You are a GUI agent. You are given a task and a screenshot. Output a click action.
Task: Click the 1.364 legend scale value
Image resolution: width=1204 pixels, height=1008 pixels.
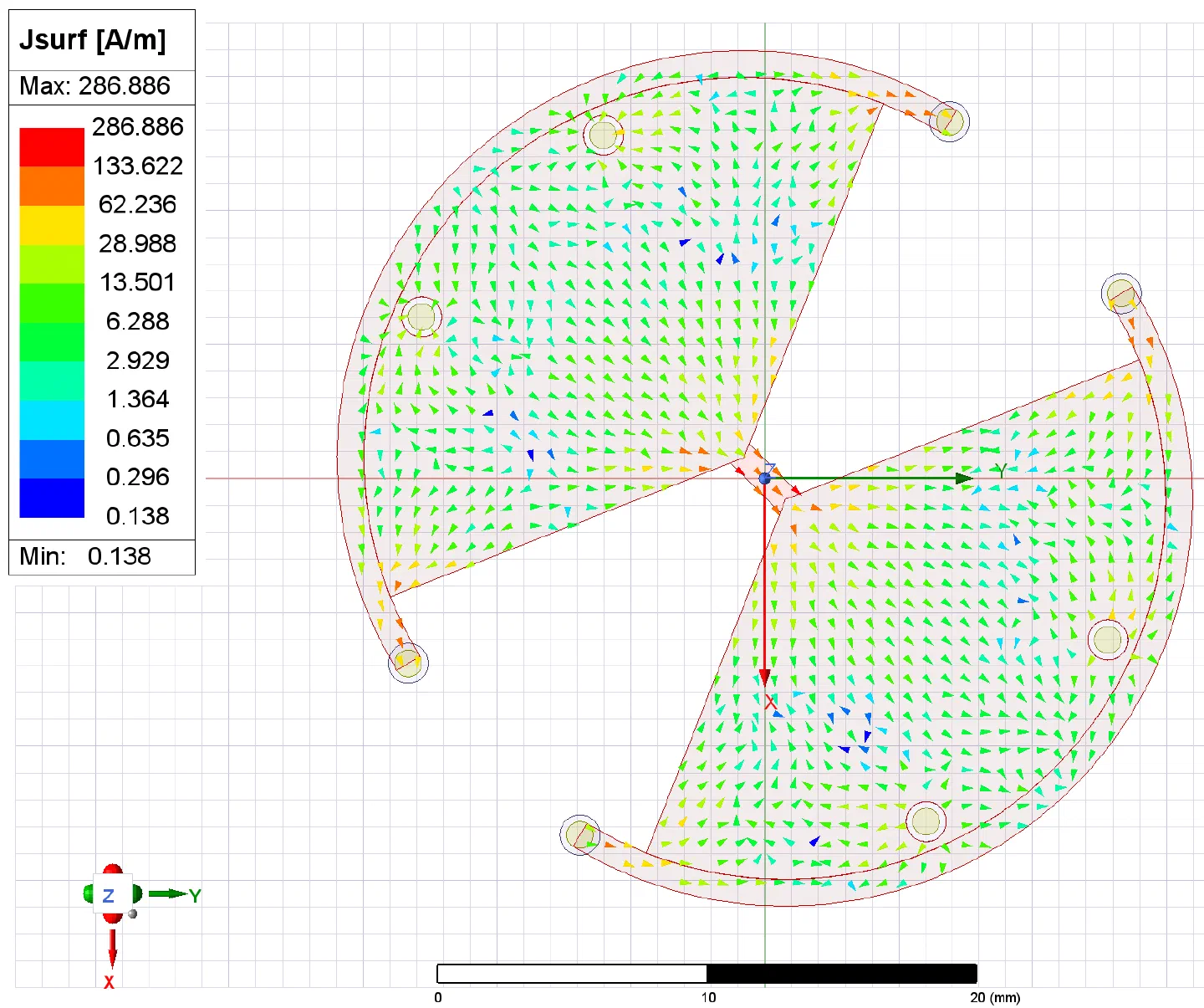(x=138, y=399)
